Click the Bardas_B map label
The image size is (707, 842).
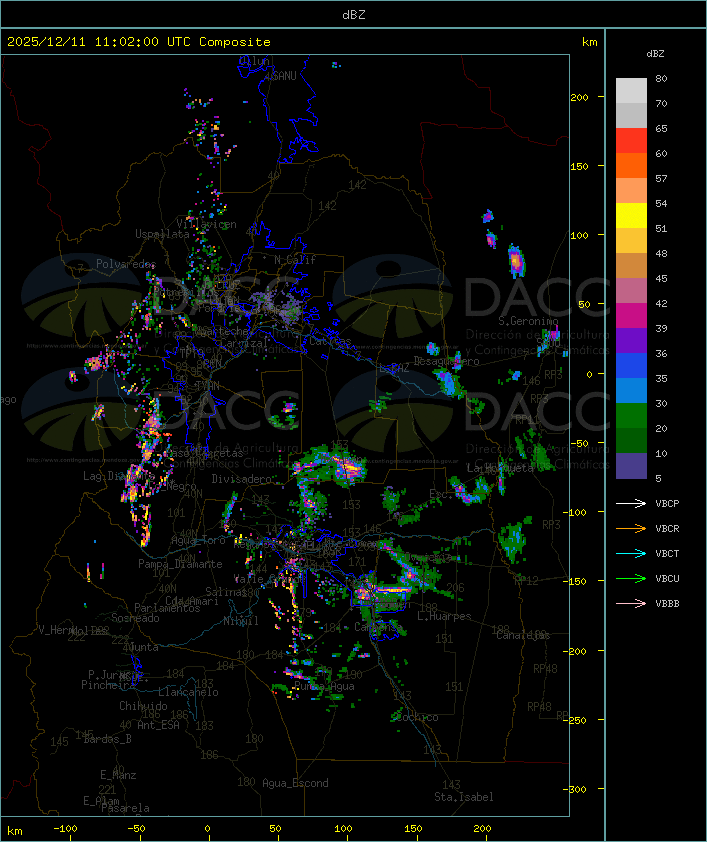click(x=107, y=739)
